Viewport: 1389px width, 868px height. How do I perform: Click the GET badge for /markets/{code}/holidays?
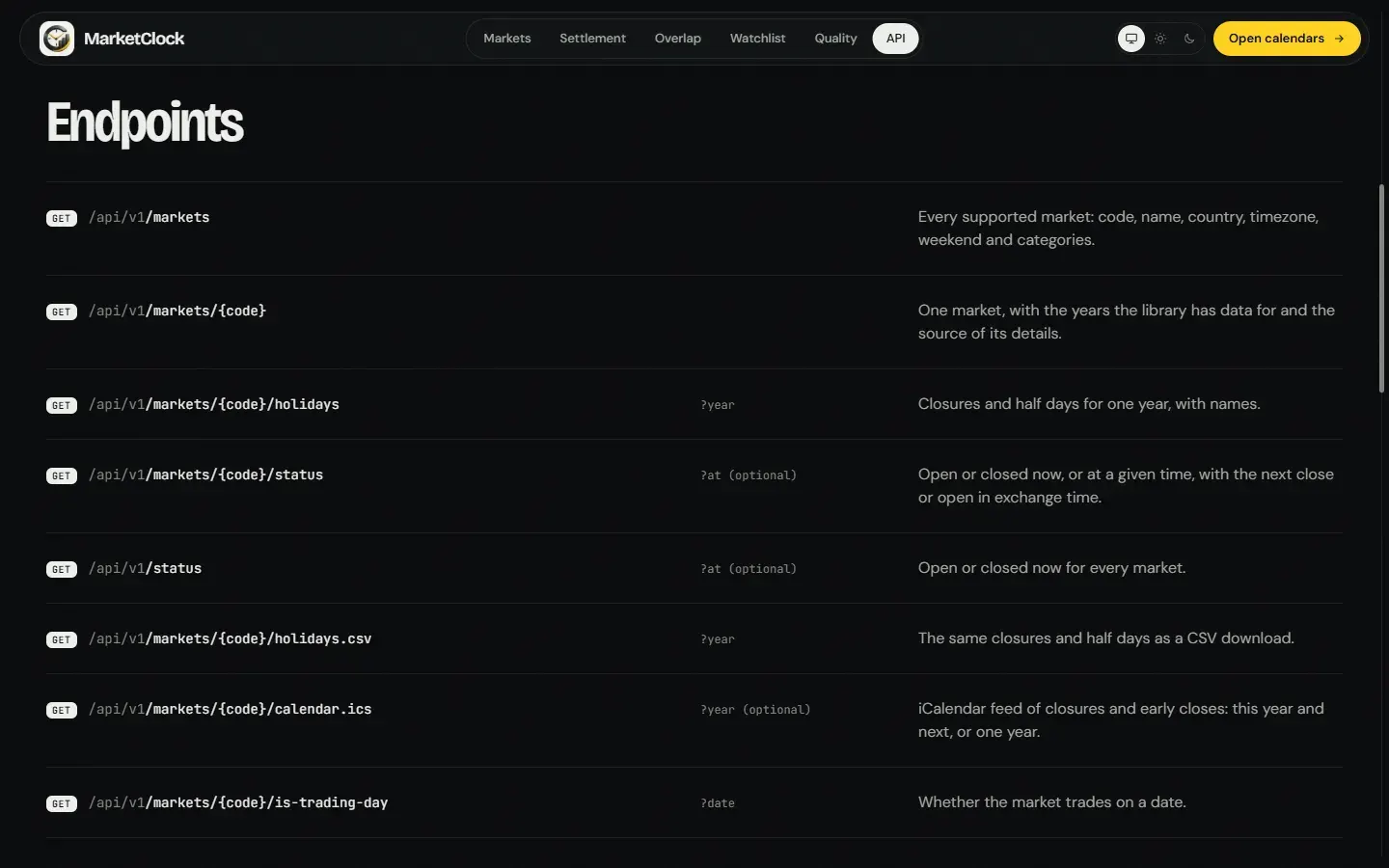62,406
